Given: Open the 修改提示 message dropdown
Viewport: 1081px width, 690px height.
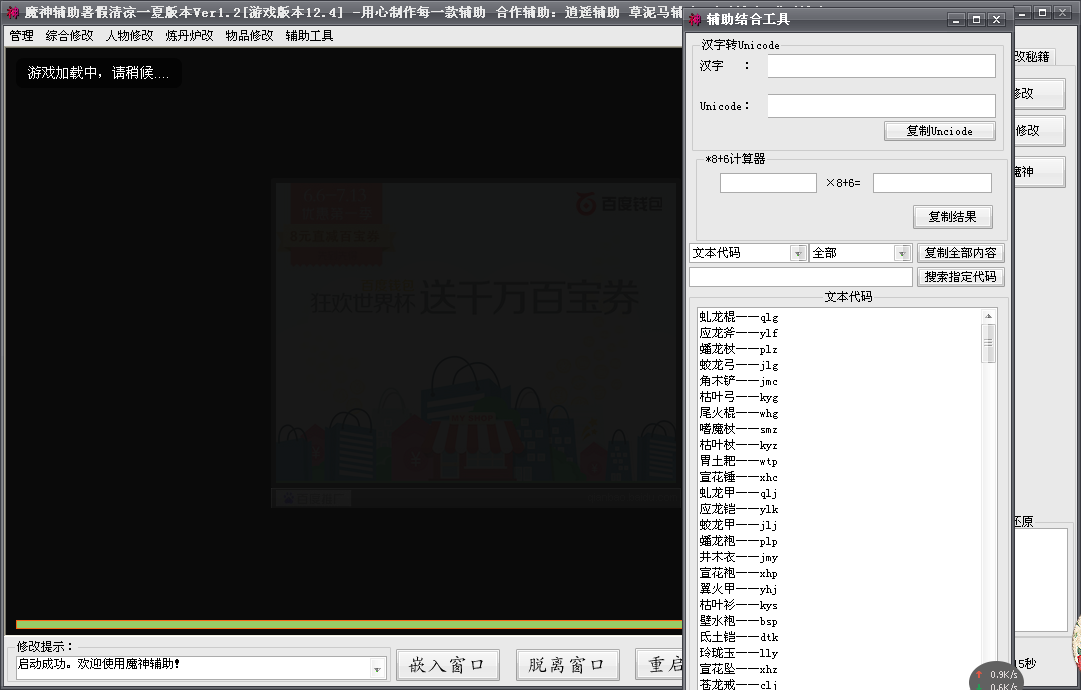Looking at the screenshot, I should [377, 669].
